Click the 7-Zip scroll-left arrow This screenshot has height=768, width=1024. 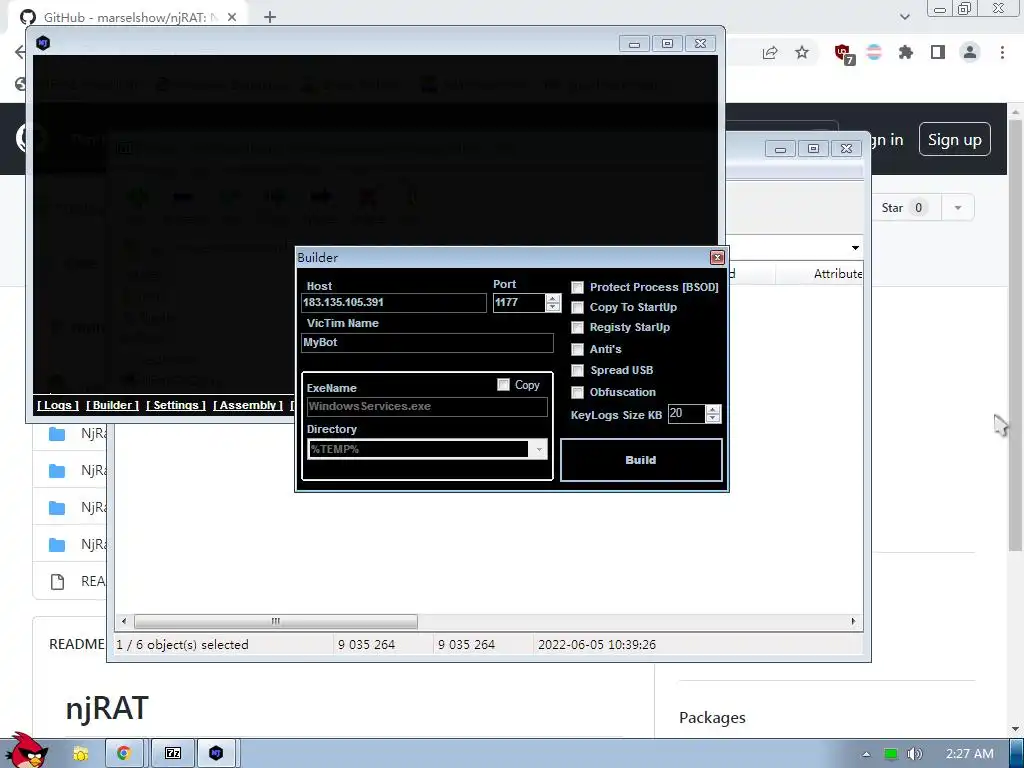(x=124, y=621)
